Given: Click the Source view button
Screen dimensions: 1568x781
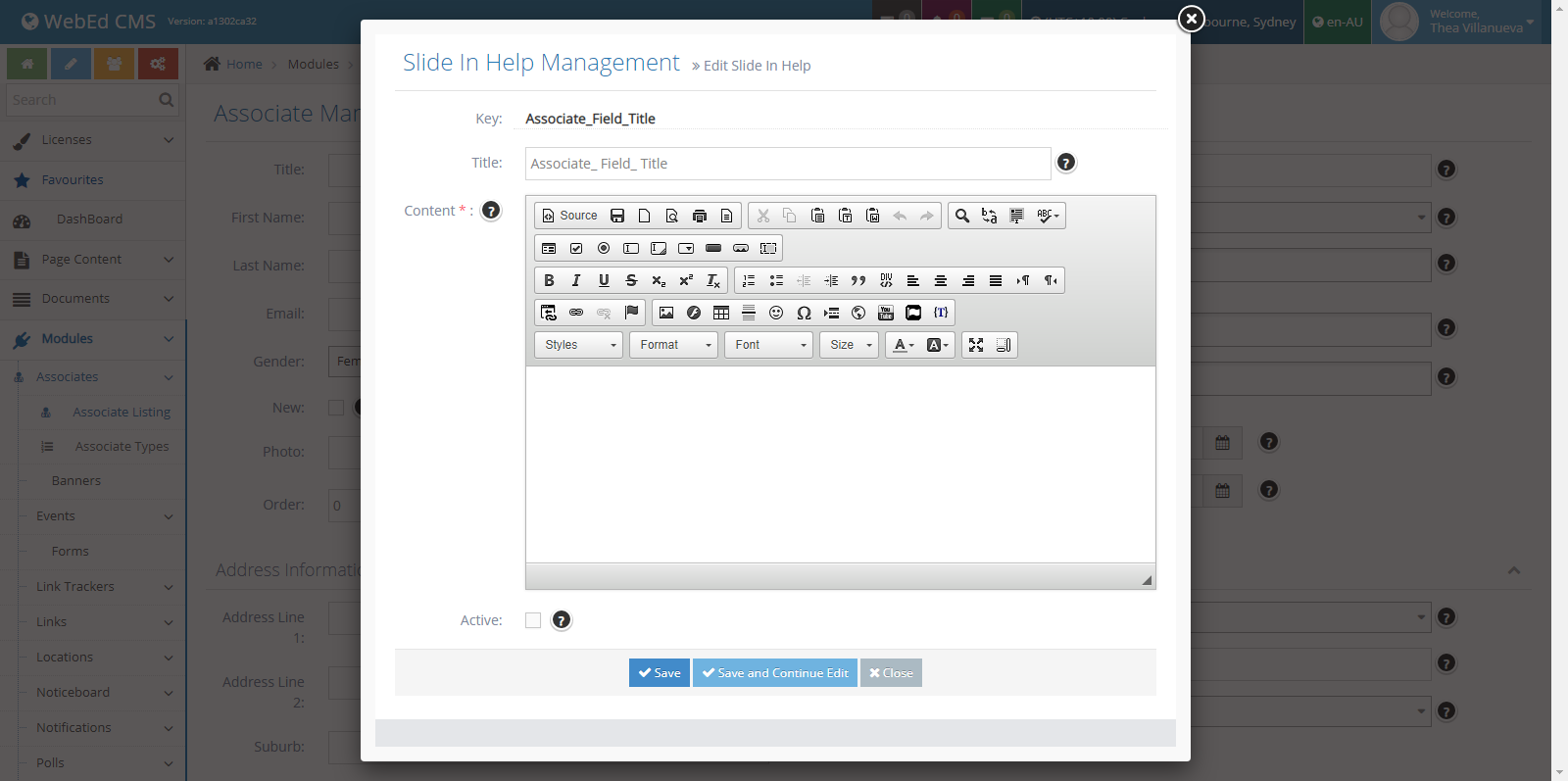Looking at the screenshot, I should (x=569, y=216).
